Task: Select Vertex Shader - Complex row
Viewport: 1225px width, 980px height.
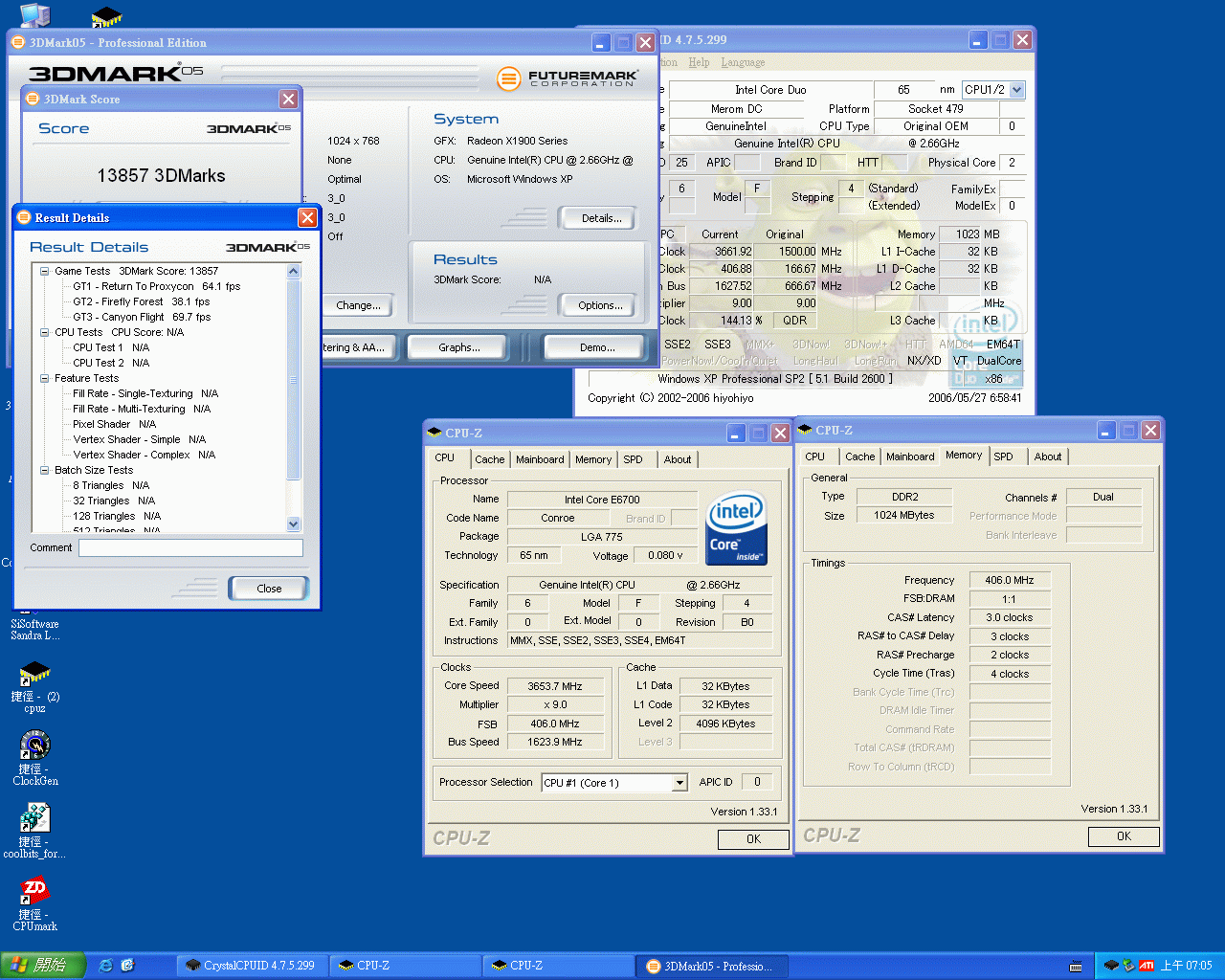Action: coord(144,455)
